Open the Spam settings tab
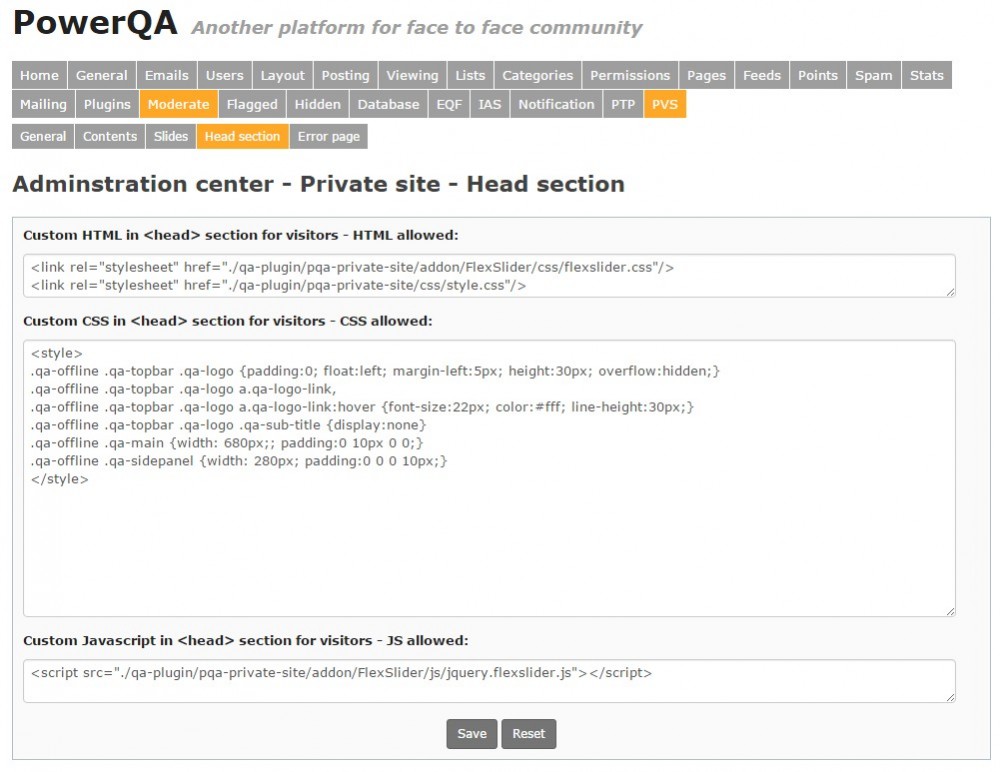This screenshot has width=1000, height=772. [x=873, y=75]
